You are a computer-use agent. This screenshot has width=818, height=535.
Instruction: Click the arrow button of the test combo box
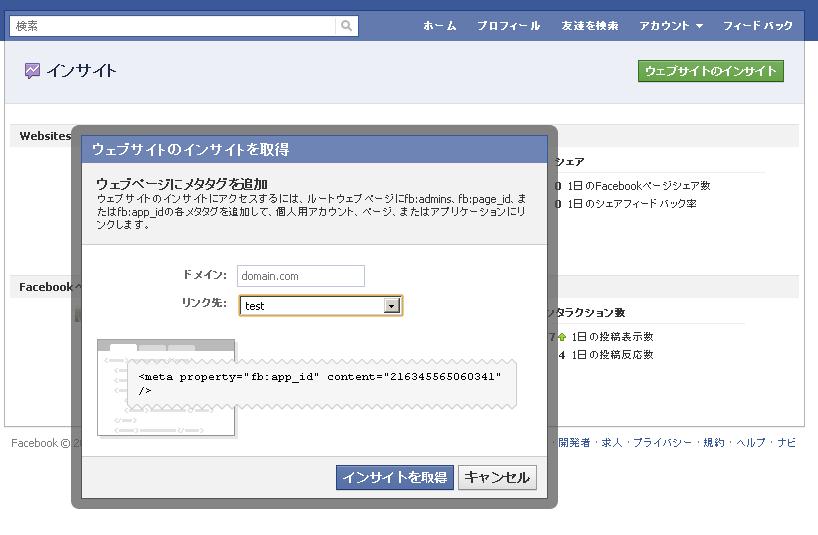click(x=391, y=306)
